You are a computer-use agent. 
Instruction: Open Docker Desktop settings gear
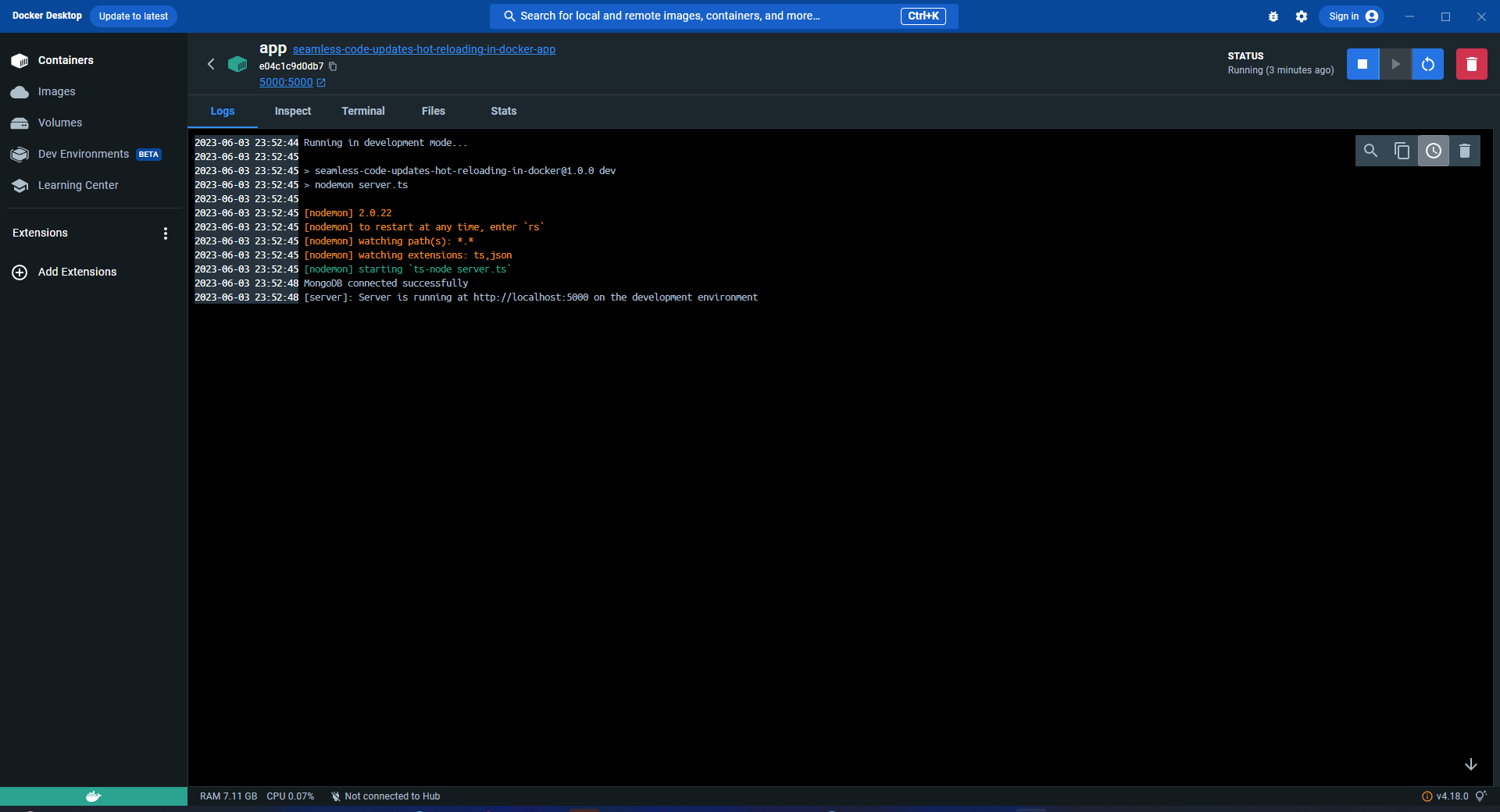pyautogui.click(x=1302, y=16)
